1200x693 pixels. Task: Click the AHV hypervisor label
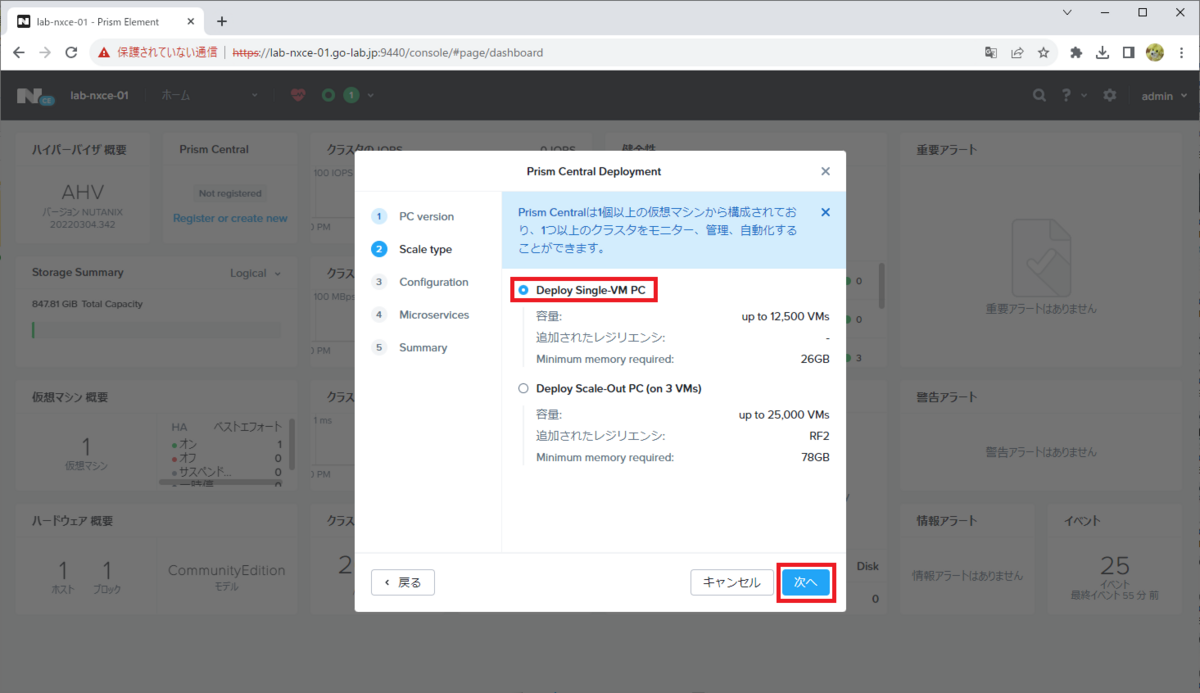click(x=83, y=192)
